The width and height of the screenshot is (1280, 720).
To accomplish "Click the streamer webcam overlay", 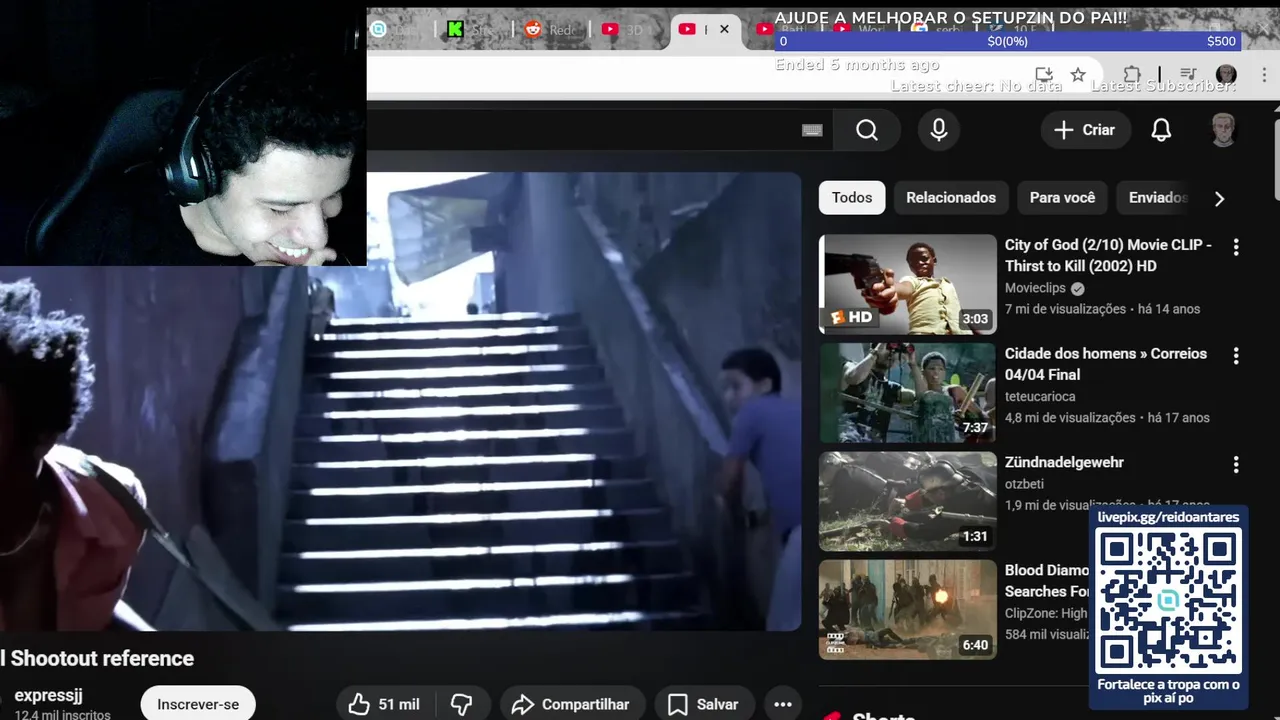I will click(183, 133).
